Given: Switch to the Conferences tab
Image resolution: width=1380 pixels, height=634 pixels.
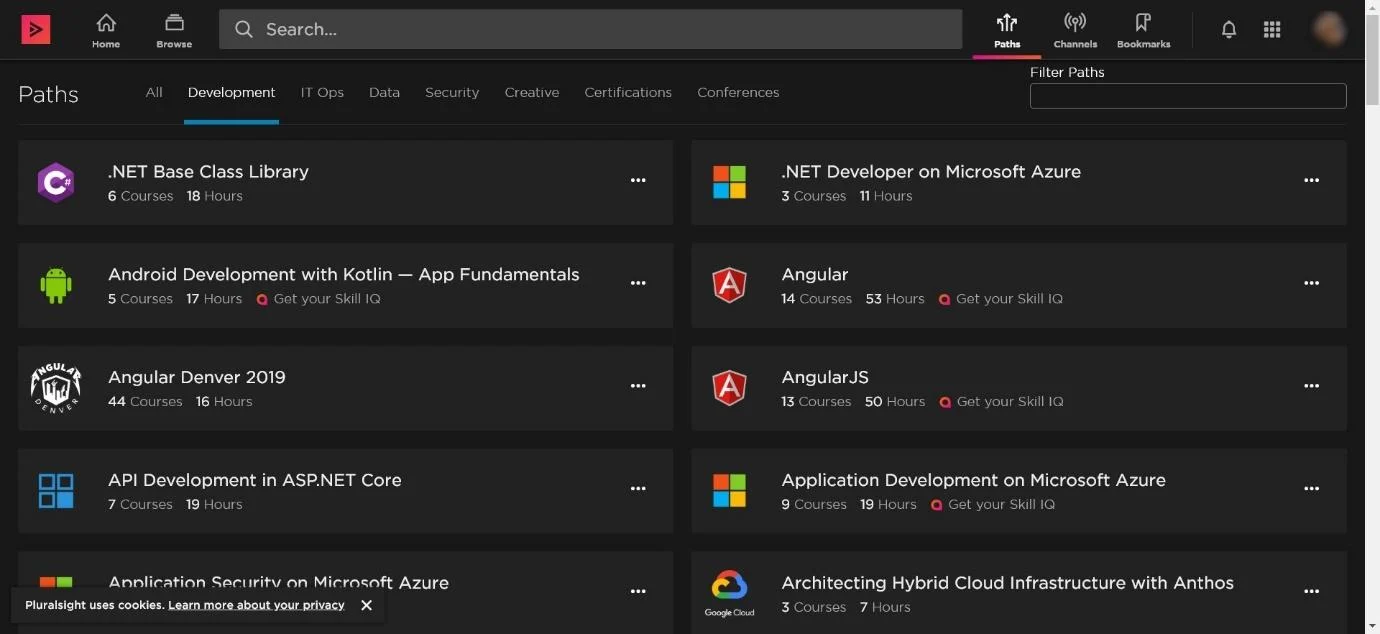Looking at the screenshot, I should [738, 92].
